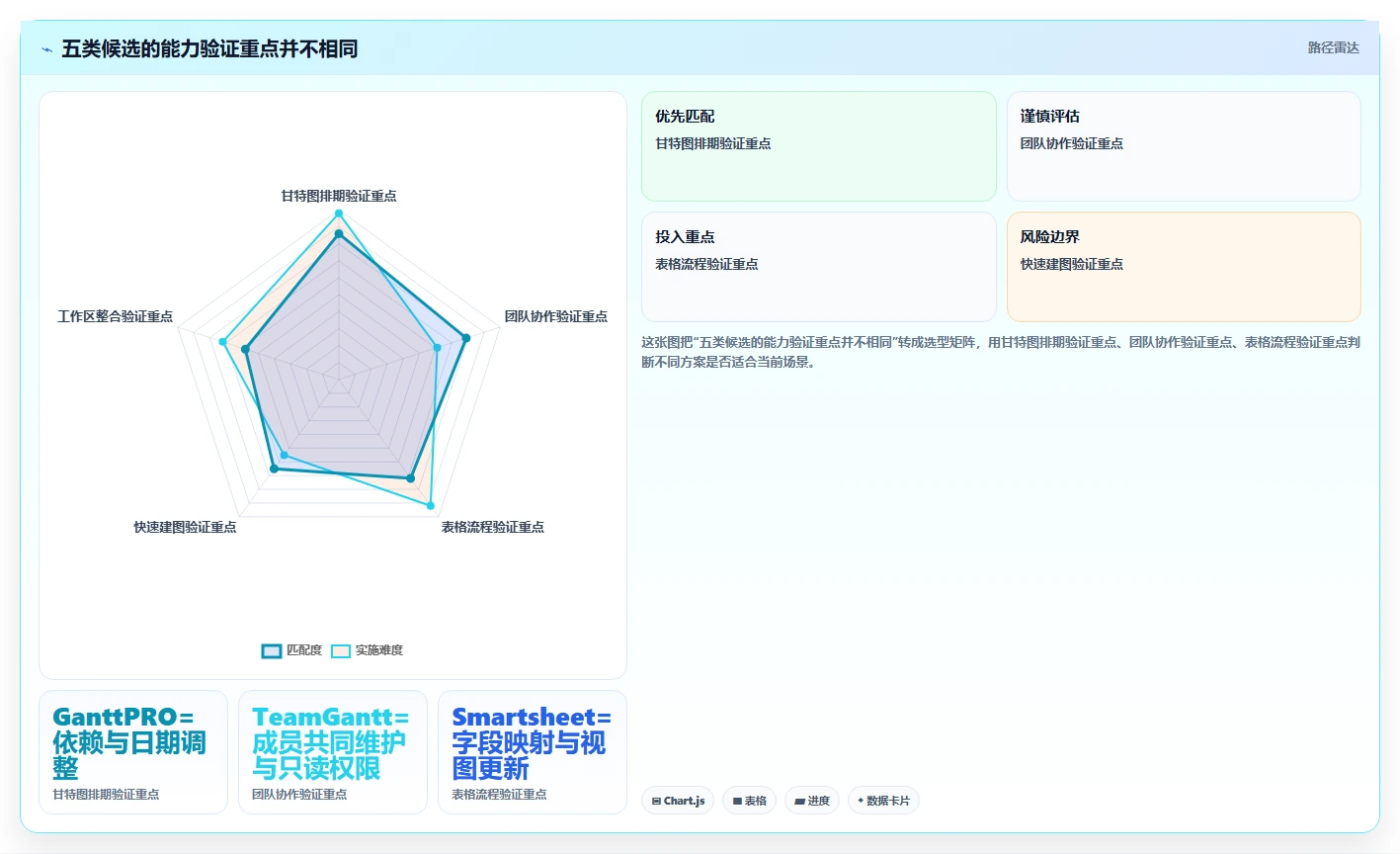Select the 表格 tag chip
The height and width of the screenshot is (854, 1400).
[750, 801]
